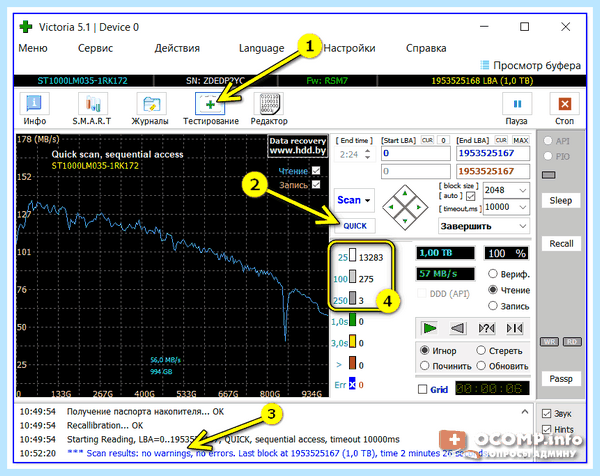Image resolution: width=600 pixels, height=476 pixels.
Task: Select the Обновить error action
Action: [481, 366]
